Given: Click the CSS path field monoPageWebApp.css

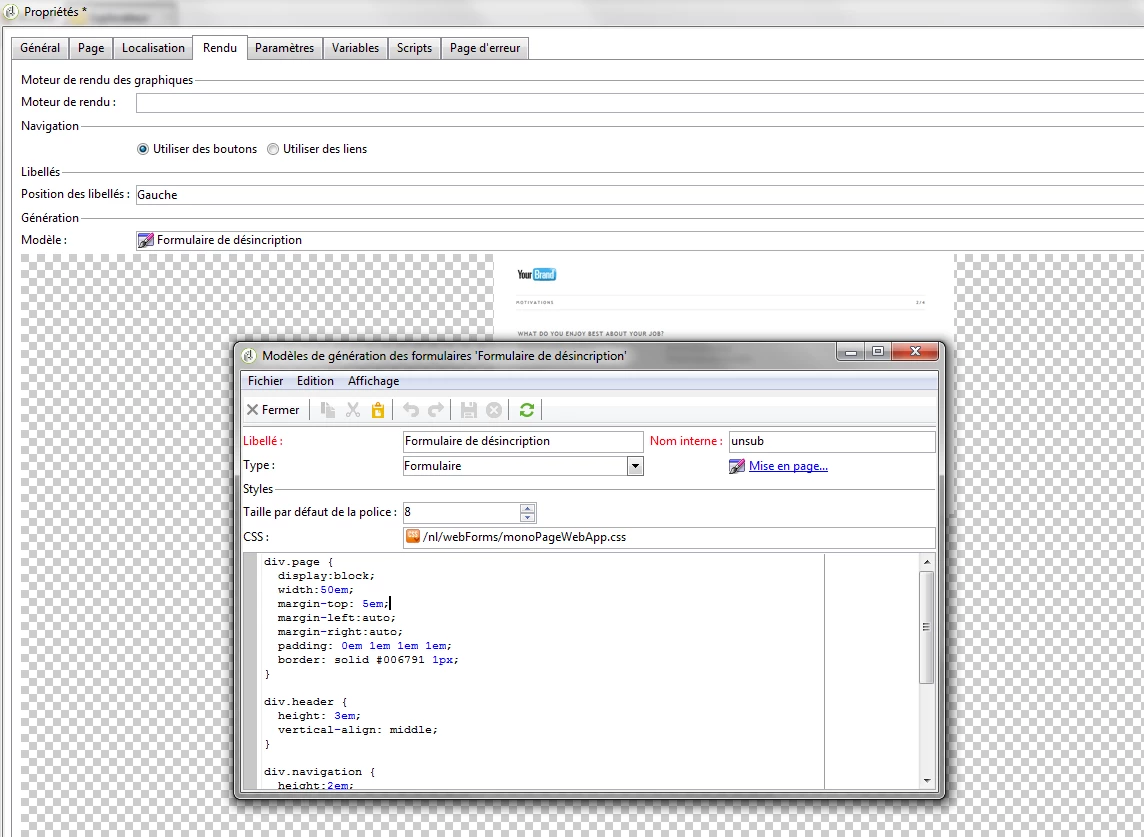Looking at the screenshot, I should tap(669, 537).
